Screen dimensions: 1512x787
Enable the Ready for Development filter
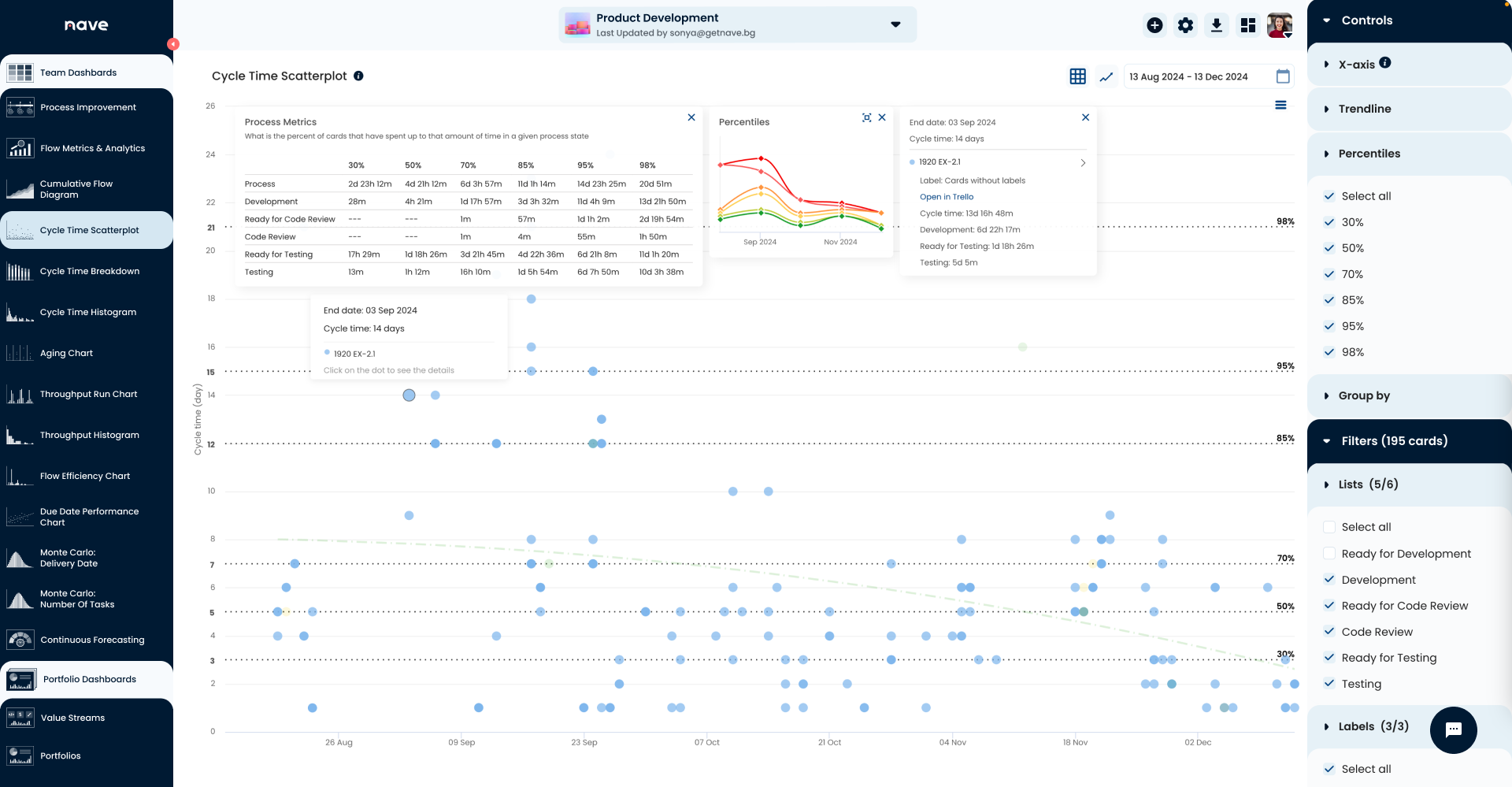[1329, 553]
